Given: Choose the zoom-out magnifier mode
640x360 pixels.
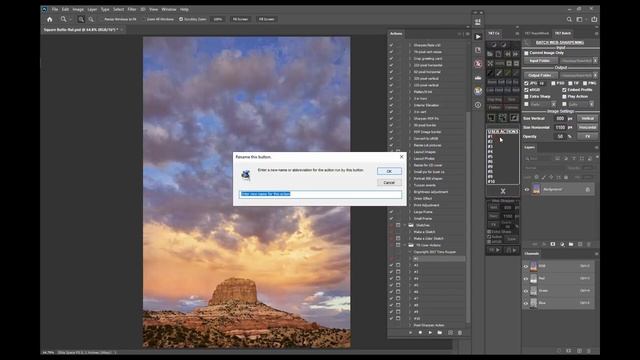Looking at the screenshot, I should [x=91, y=19].
